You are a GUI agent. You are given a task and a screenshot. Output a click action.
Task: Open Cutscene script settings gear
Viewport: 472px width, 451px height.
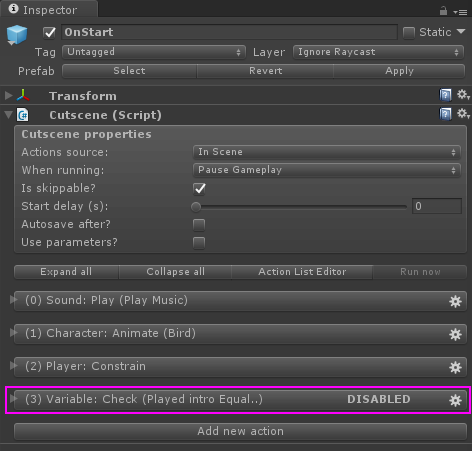tap(463, 114)
